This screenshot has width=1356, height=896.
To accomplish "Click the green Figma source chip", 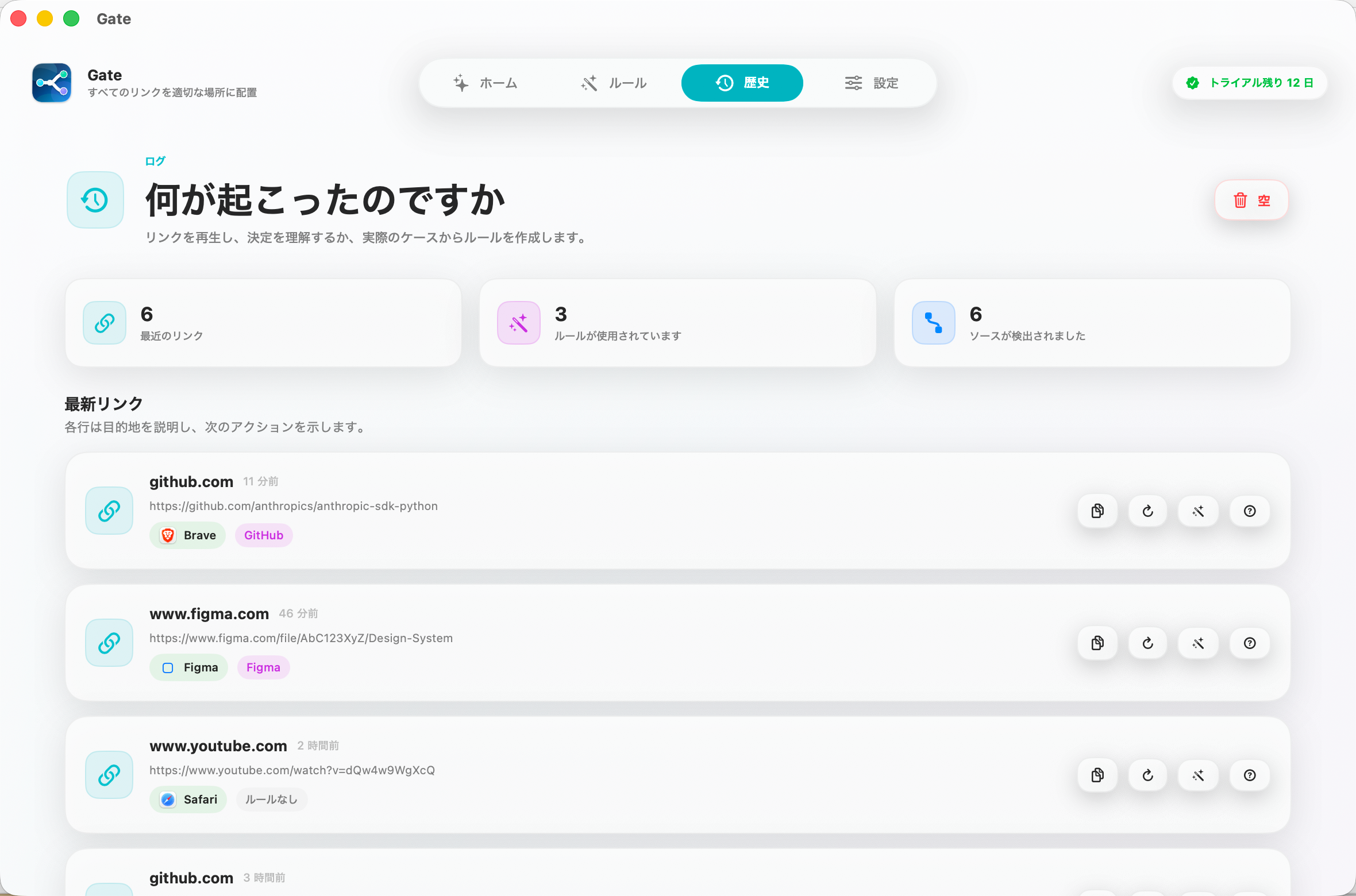I will [x=189, y=667].
